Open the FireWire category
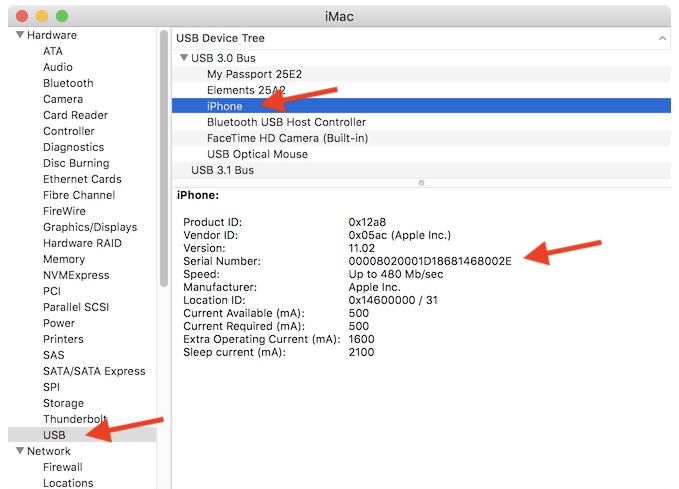The width and height of the screenshot is (679, 489). 64,211
